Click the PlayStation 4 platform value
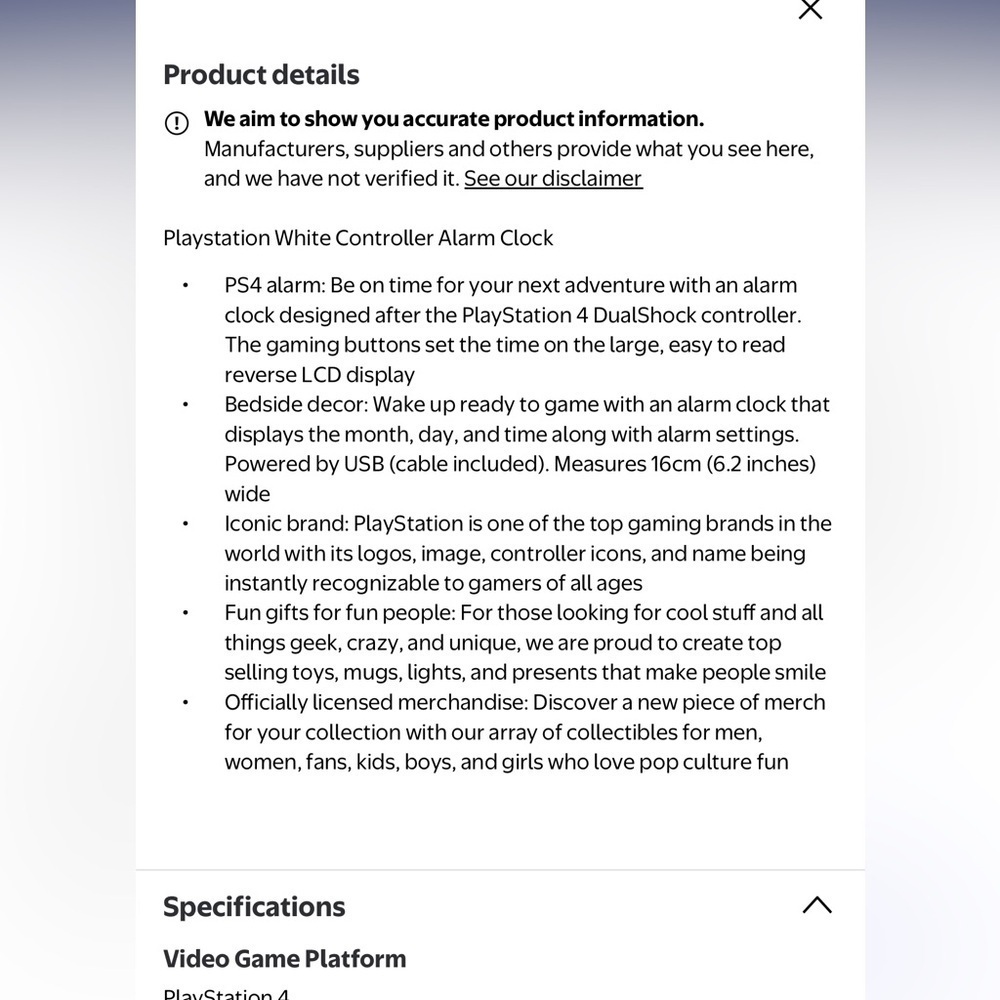The image size is (1000, 1000). pyautogui.click(x=226, y=994)
